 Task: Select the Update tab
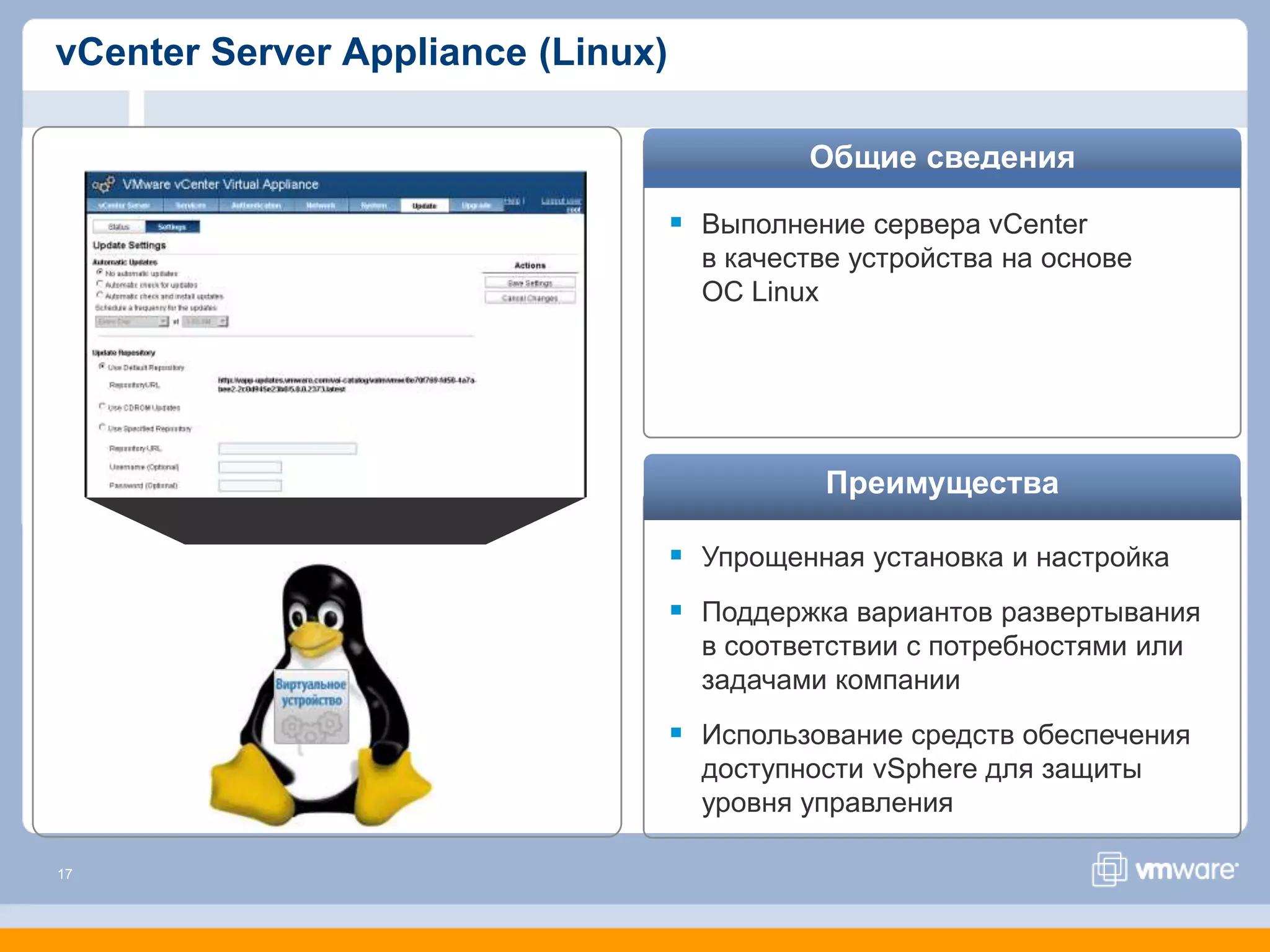point(424,206)
